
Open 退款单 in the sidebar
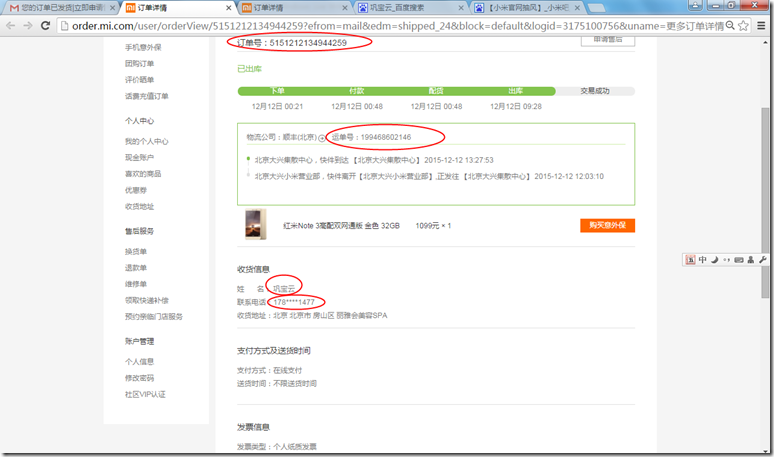136,268
